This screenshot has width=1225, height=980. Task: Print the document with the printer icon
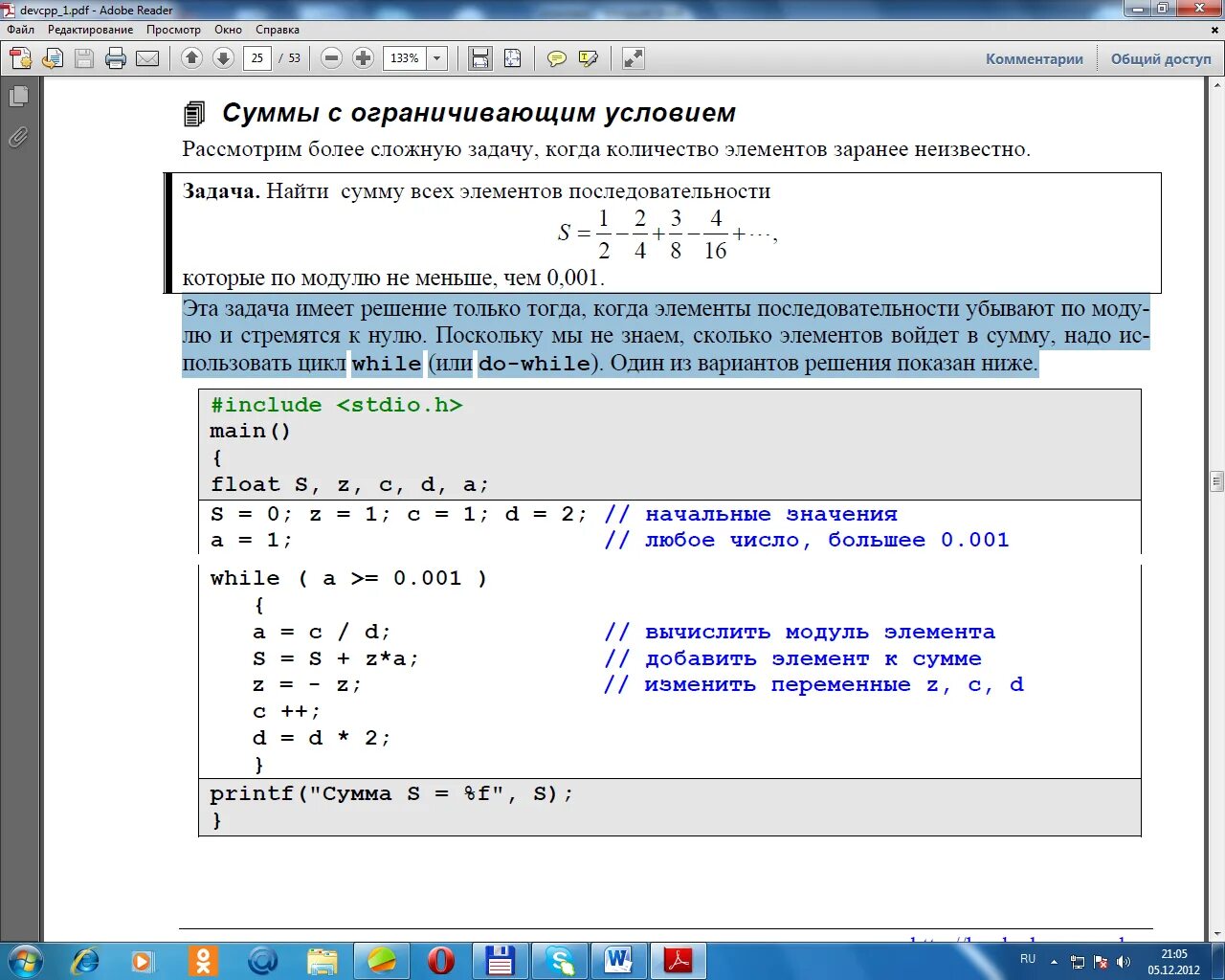(116, 58)
